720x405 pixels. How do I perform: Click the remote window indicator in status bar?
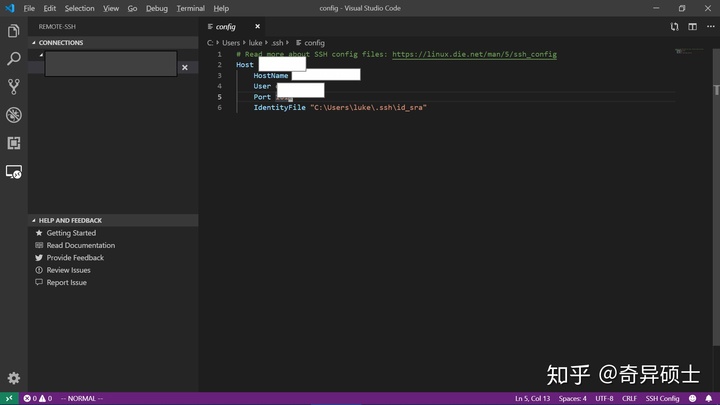point(9,398)
